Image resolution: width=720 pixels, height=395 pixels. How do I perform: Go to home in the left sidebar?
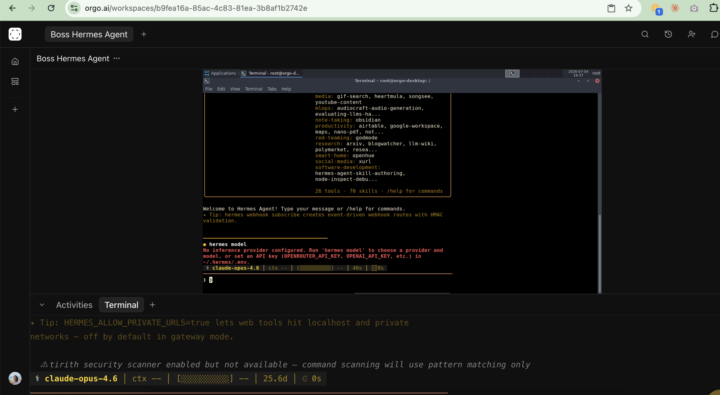15,62
